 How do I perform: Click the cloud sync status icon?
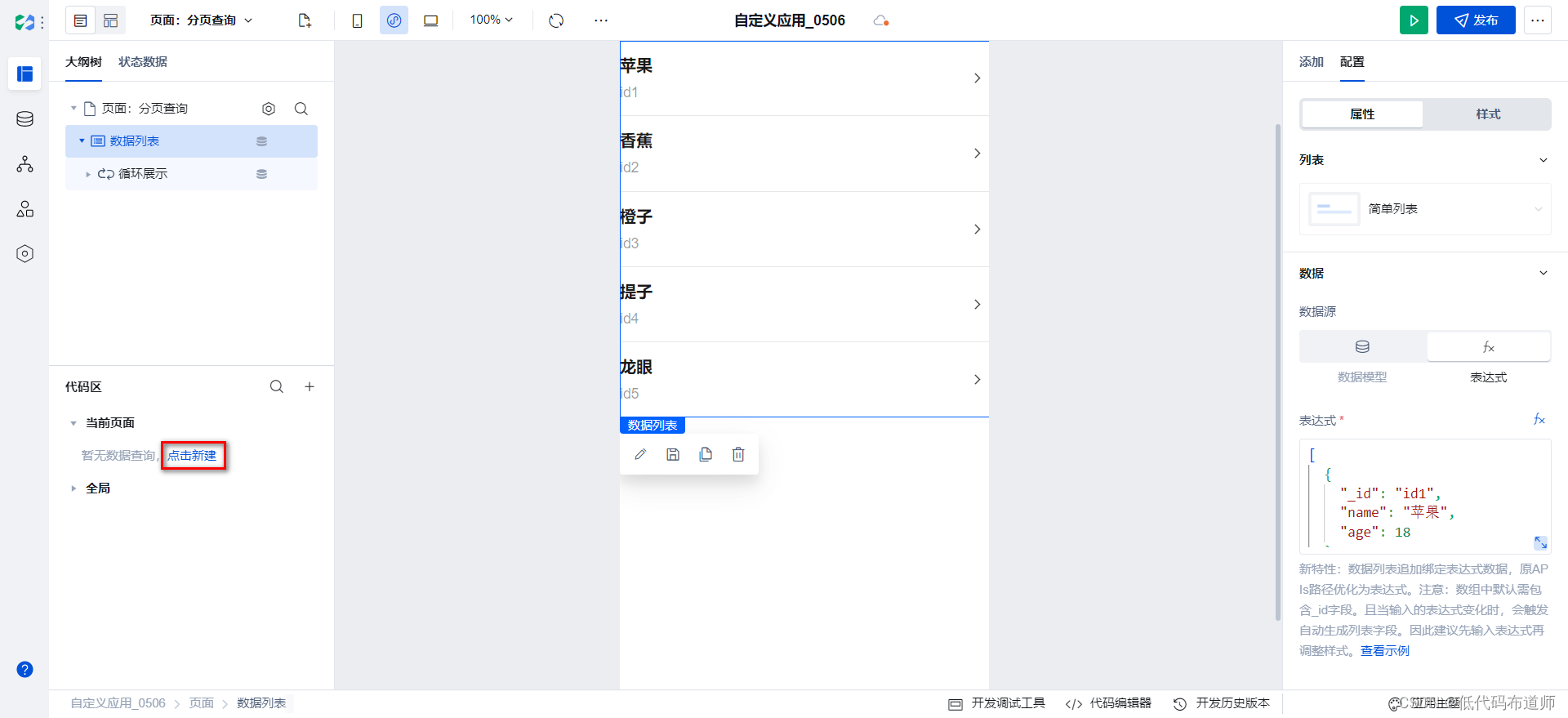(880, 20)
